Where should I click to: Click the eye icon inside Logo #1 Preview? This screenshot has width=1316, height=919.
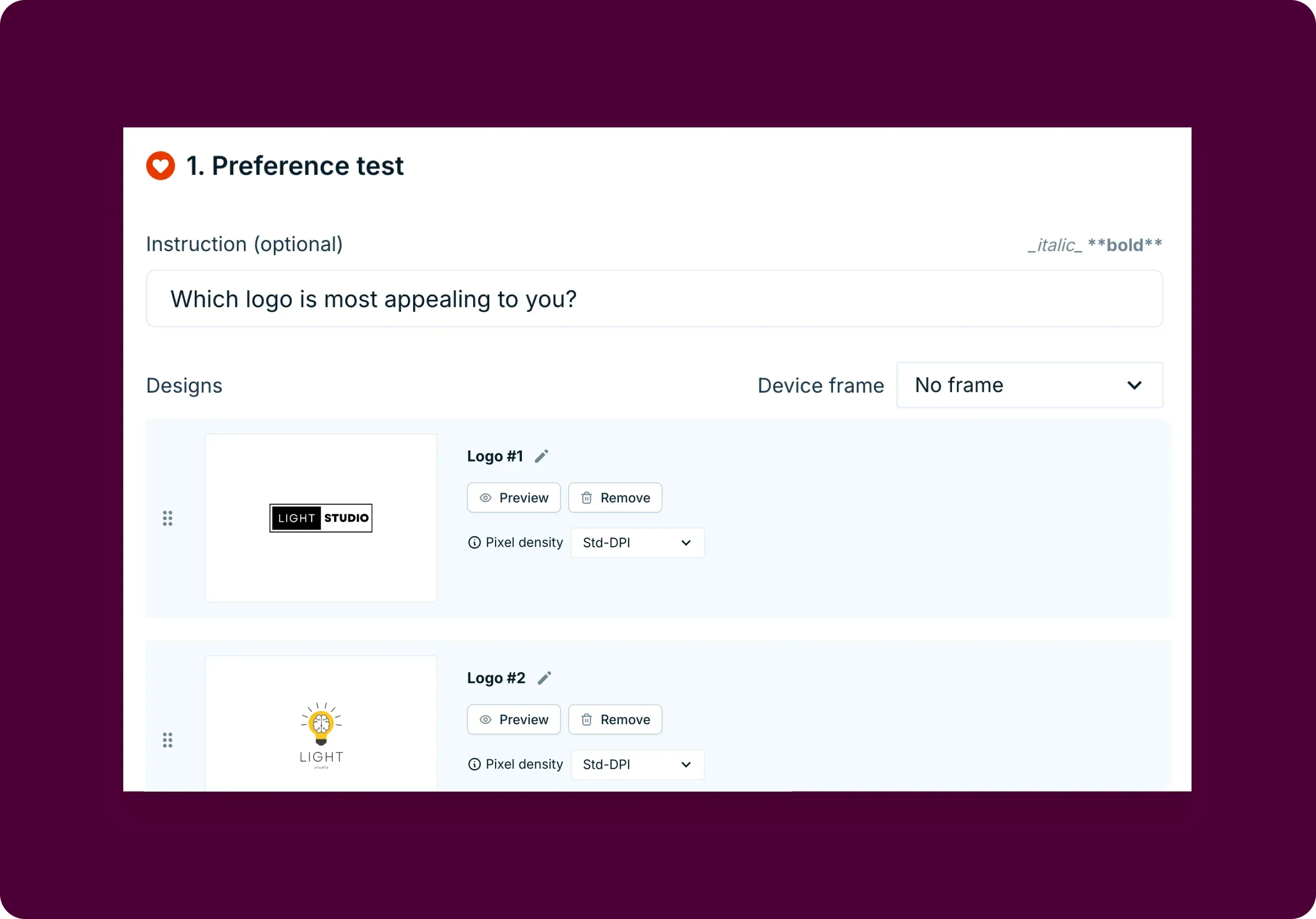(x=485, y=497)
